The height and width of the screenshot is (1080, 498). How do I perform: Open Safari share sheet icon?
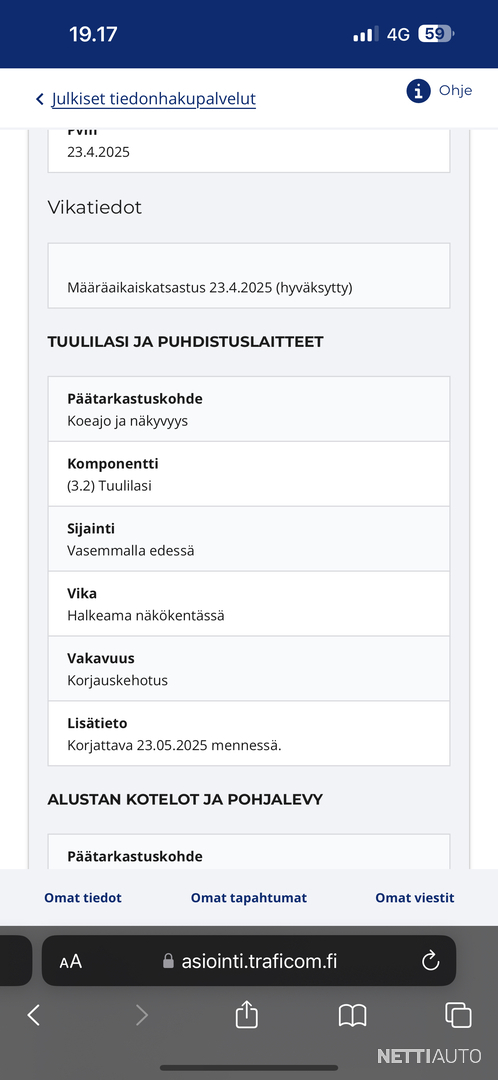pos(247,1015)
